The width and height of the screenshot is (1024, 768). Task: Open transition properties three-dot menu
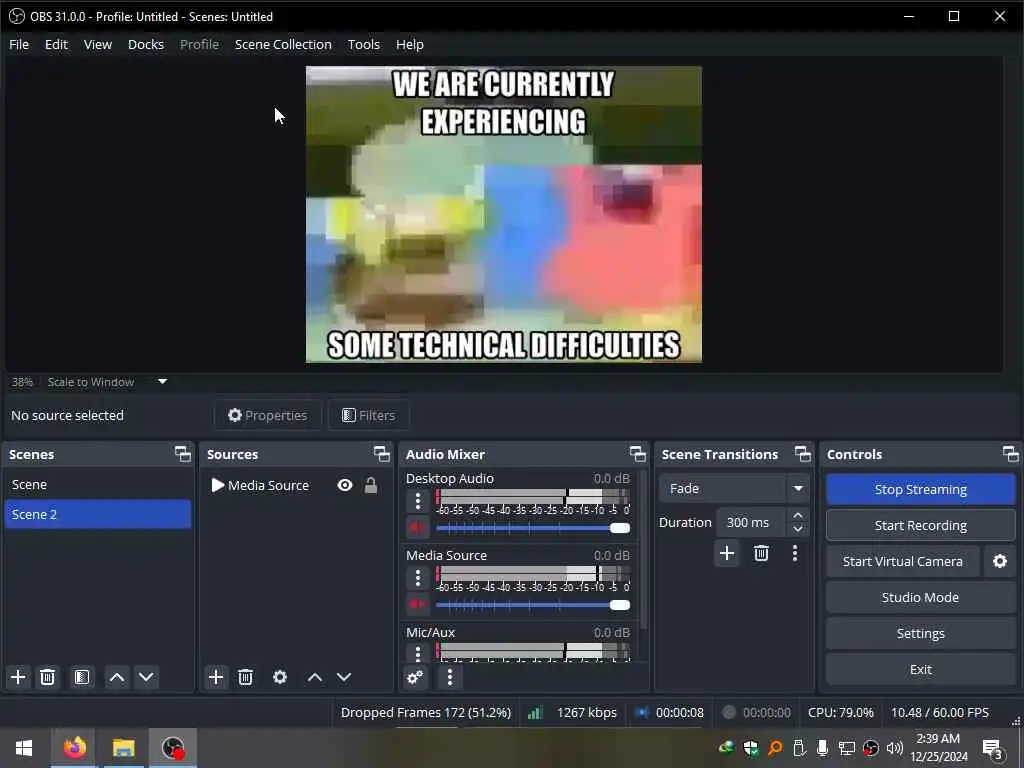[795, 554]
